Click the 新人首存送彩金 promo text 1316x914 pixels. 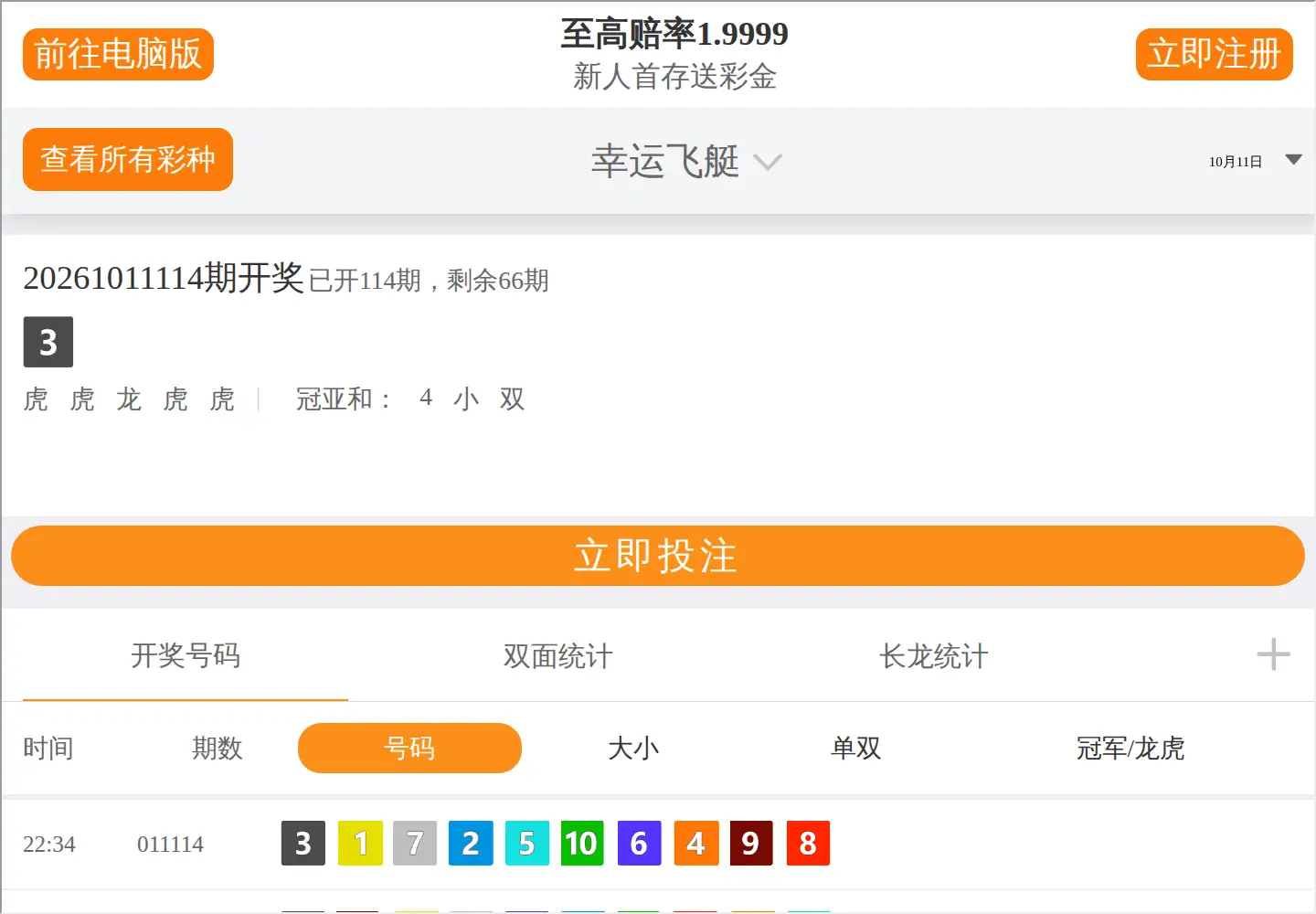(x=674, y=76)
